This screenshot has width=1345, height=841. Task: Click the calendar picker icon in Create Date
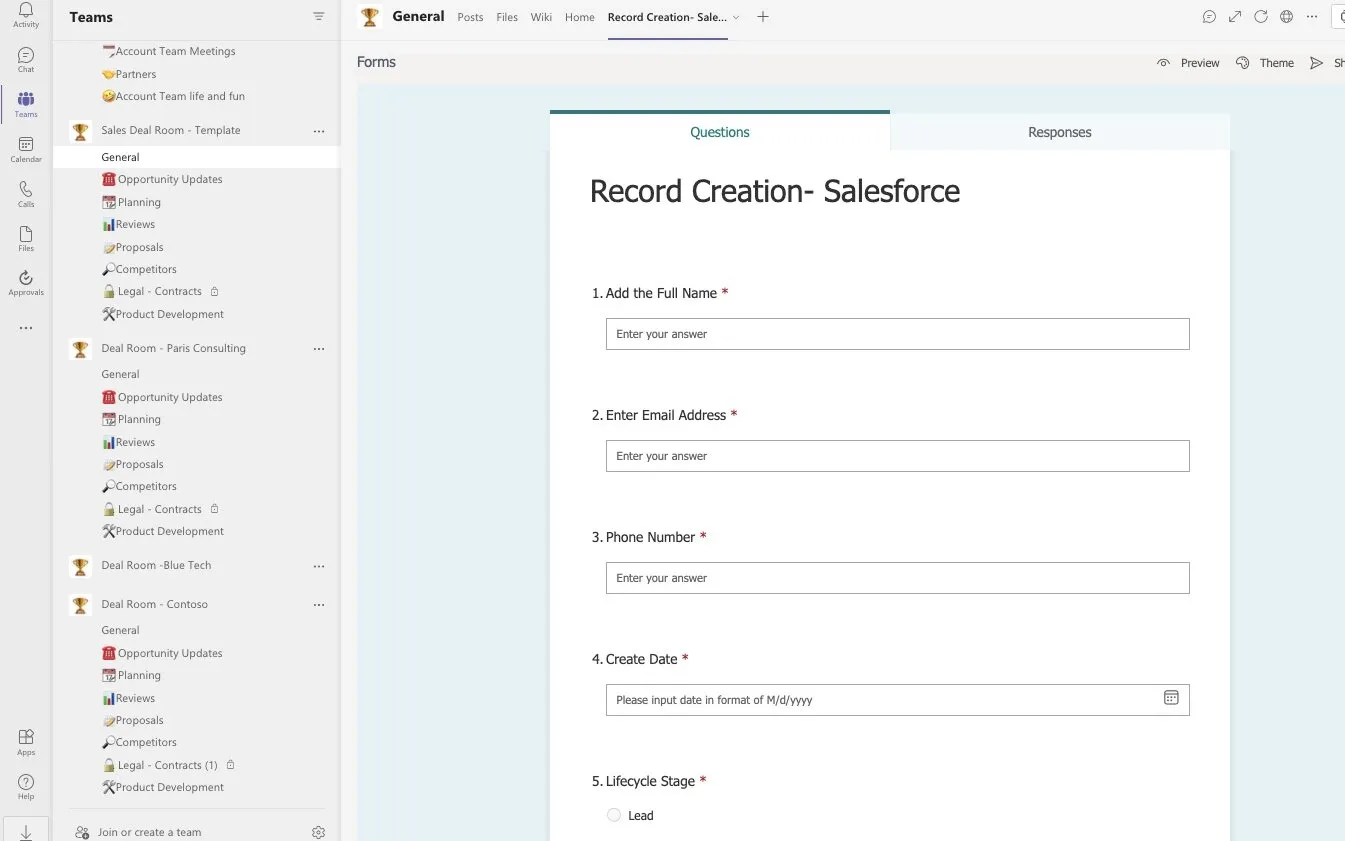click(x=1171, y=698)
